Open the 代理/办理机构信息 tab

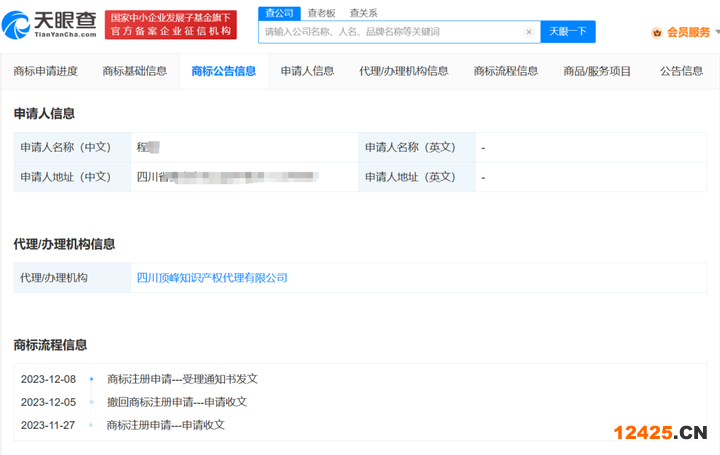[404, 71]
